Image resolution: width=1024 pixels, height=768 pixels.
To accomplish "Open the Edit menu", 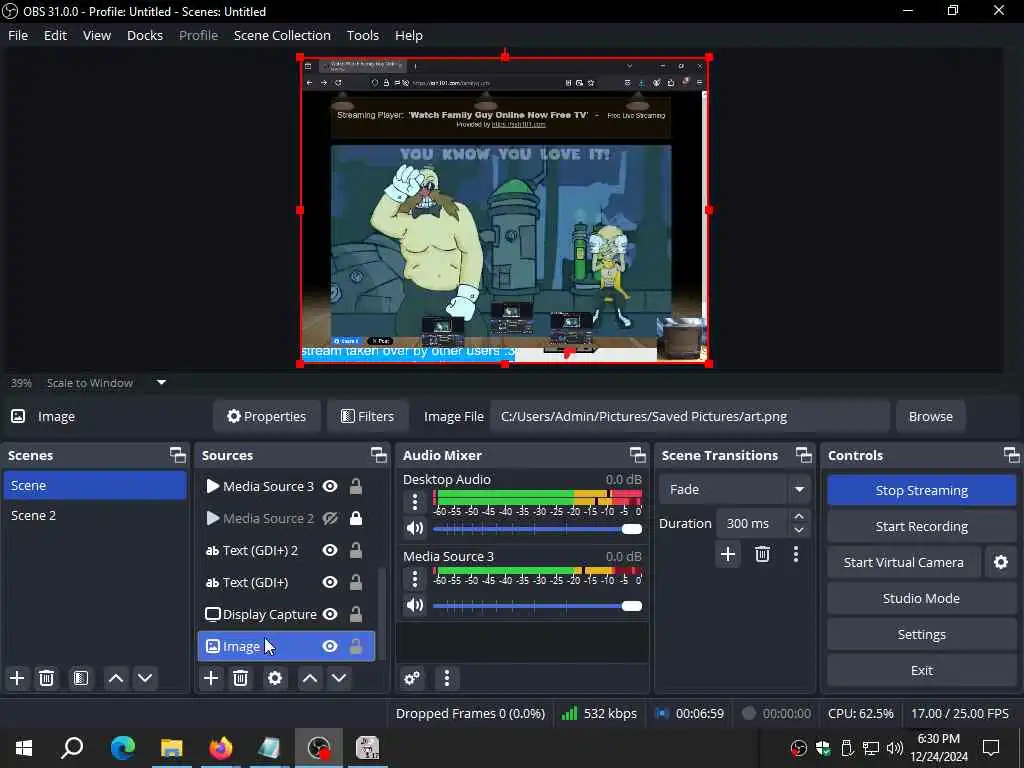I will 56,35.
